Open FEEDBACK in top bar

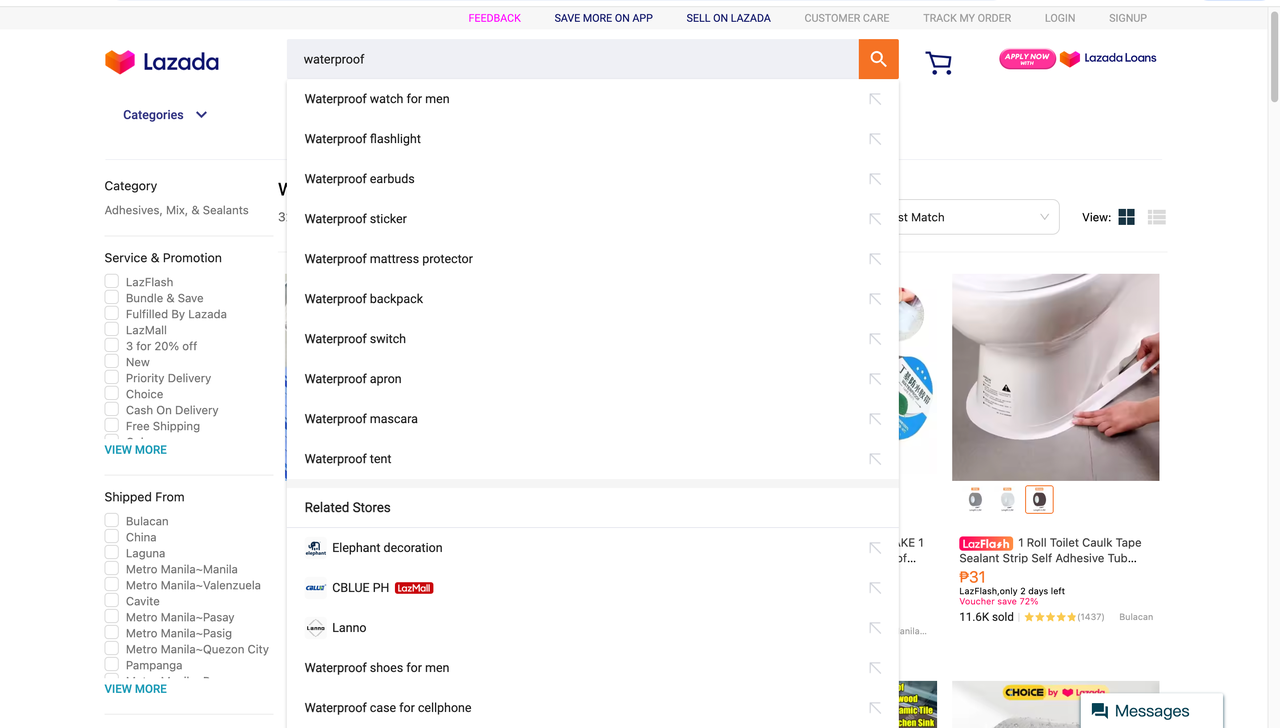pos(495,18)
